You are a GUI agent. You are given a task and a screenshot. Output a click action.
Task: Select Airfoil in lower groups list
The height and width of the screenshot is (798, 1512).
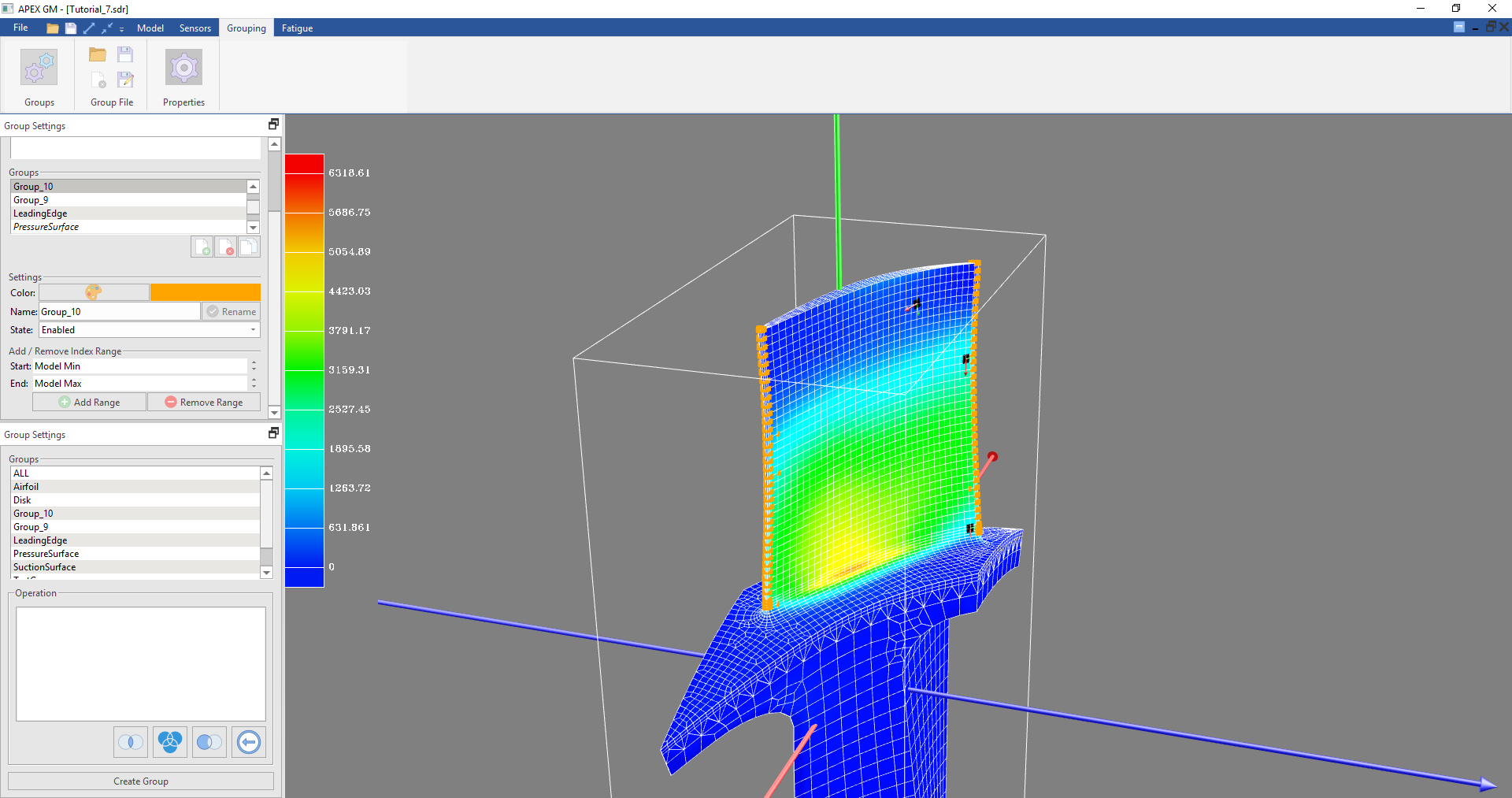pyautogui.click(x=135, y=487)
